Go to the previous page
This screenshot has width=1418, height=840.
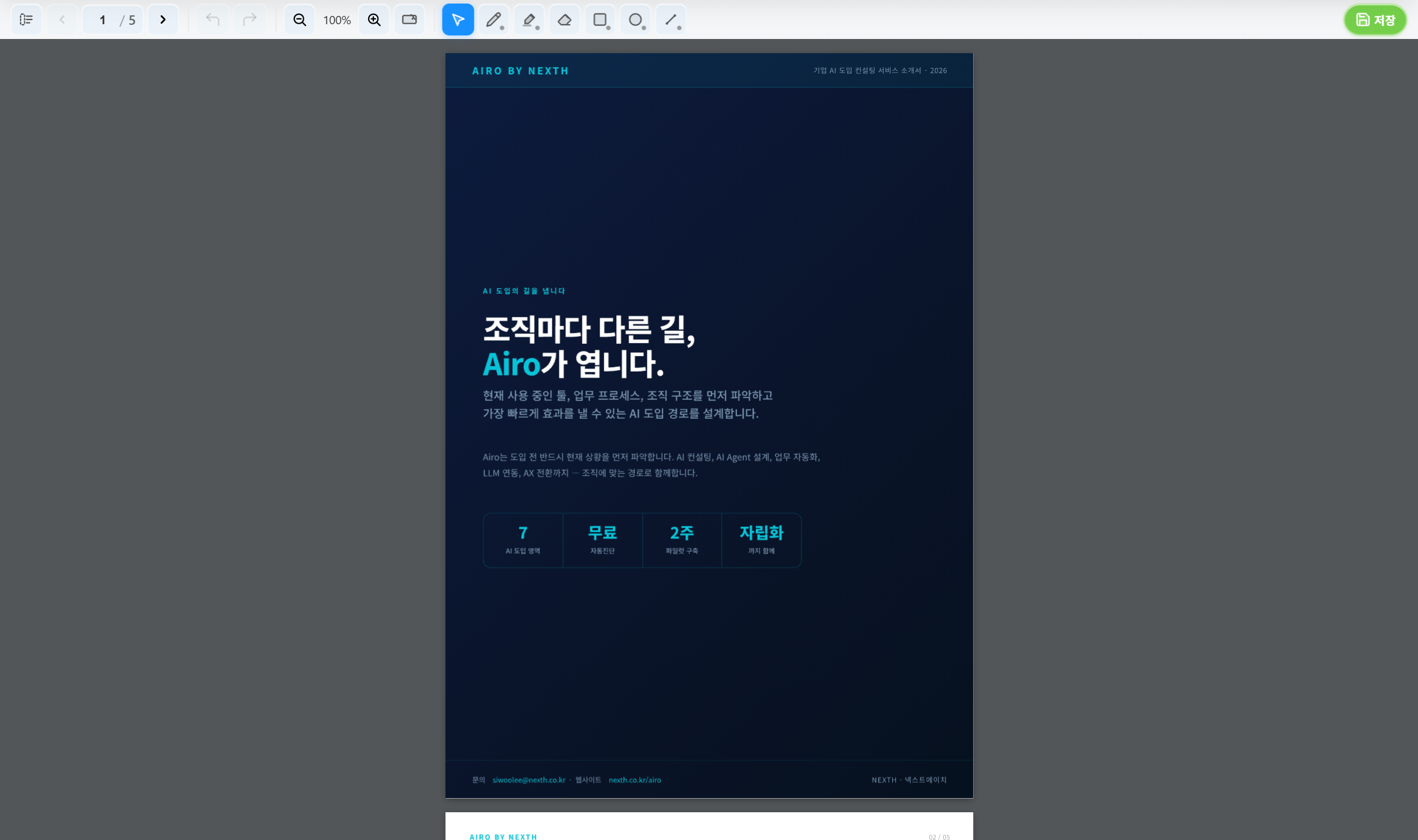(x=62, y=19)
